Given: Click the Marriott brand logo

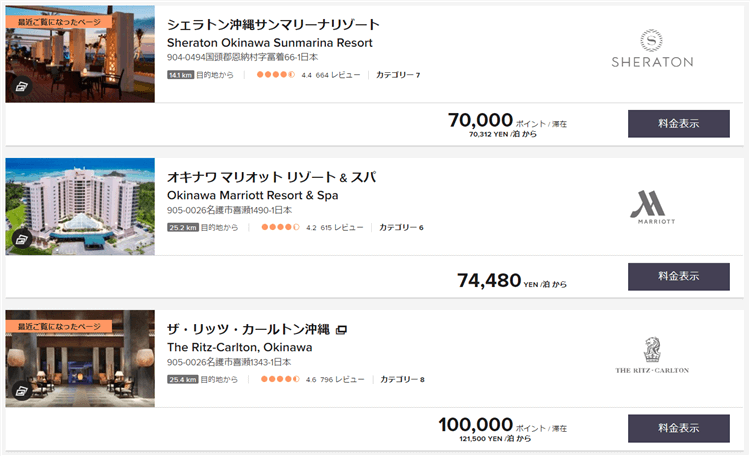Looking at the screenshot, I should point(655,206).
